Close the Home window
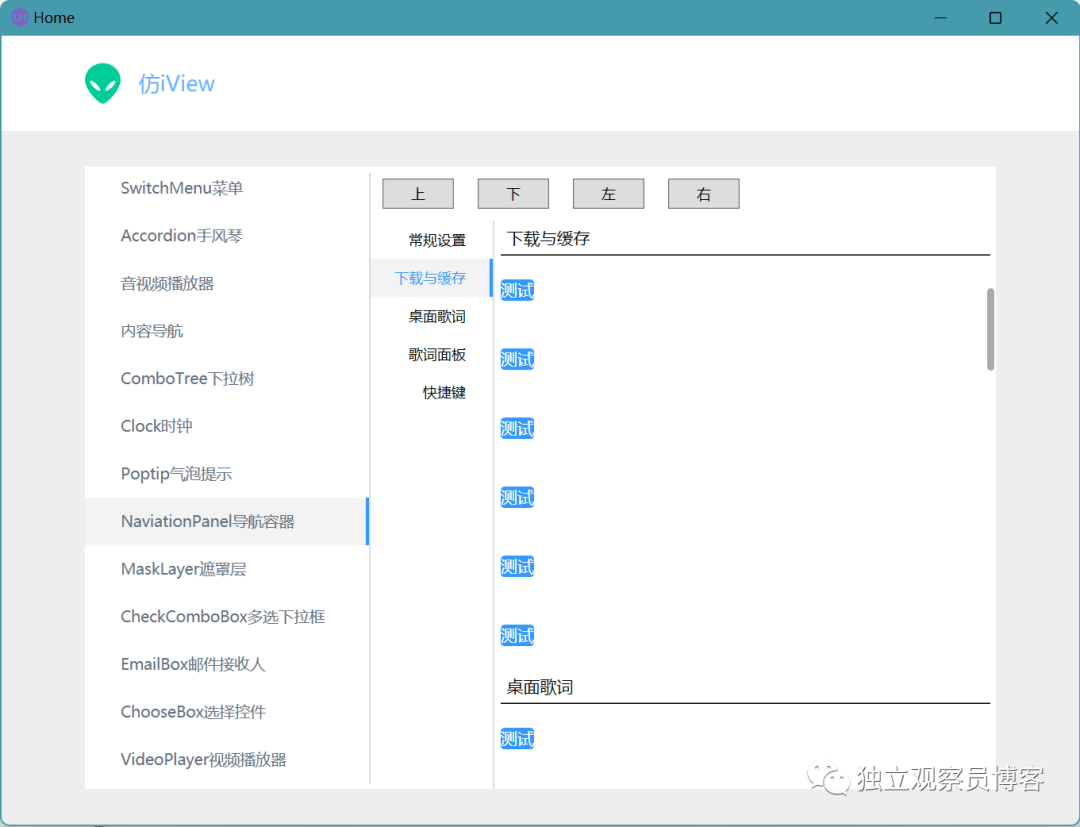The image size is (1080, 827). 1051,18
